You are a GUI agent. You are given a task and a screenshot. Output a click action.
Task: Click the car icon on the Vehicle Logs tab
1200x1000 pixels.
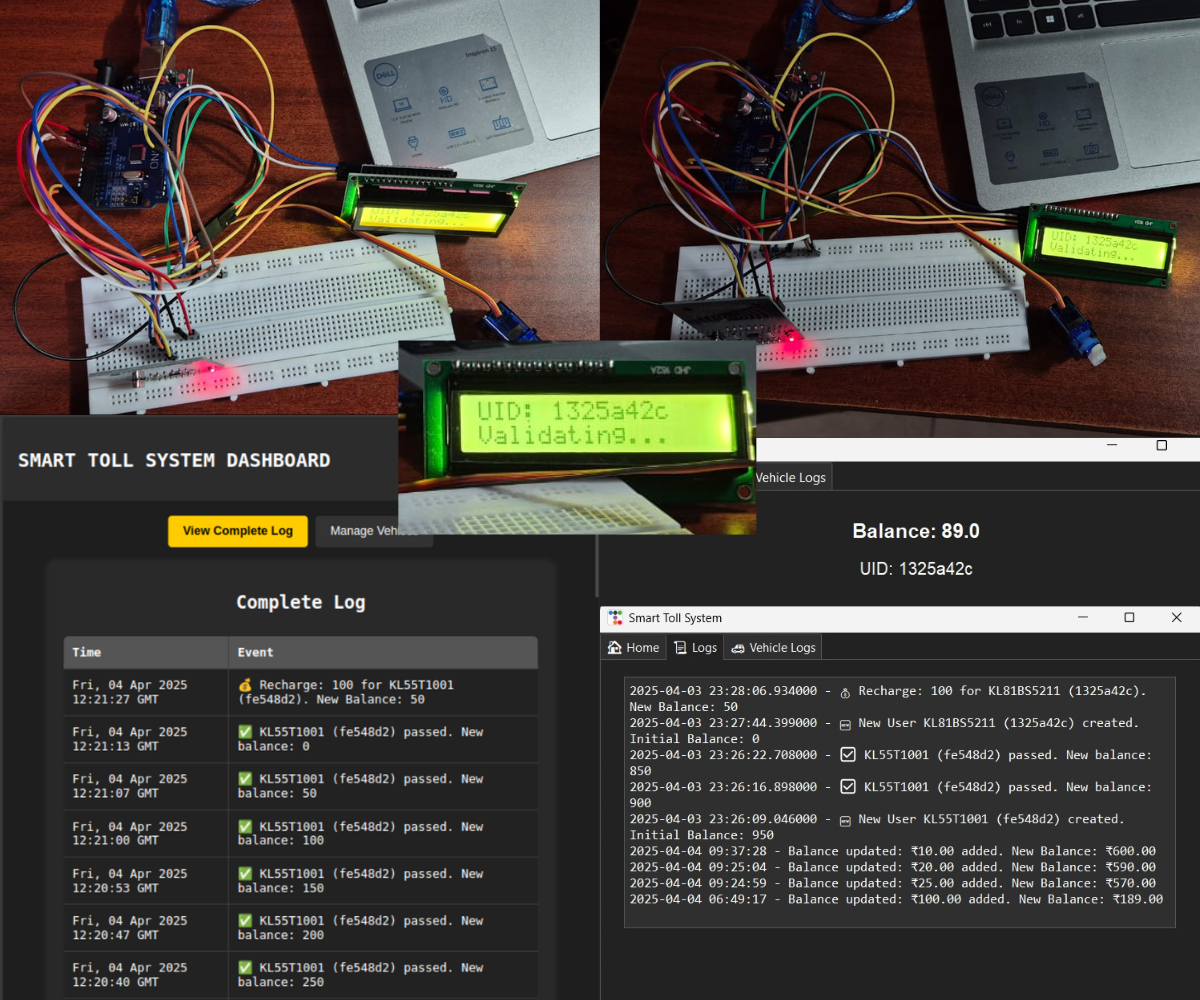coord(738,647)
